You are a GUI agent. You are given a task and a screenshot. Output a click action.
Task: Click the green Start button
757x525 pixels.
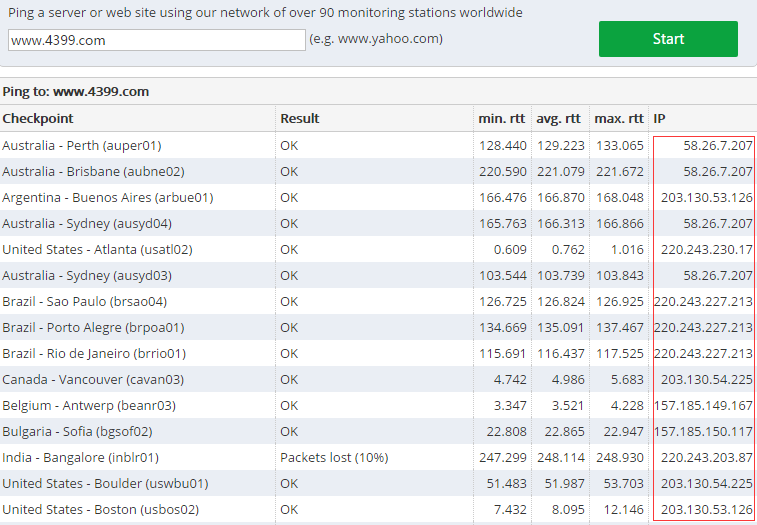coord(668,39)
